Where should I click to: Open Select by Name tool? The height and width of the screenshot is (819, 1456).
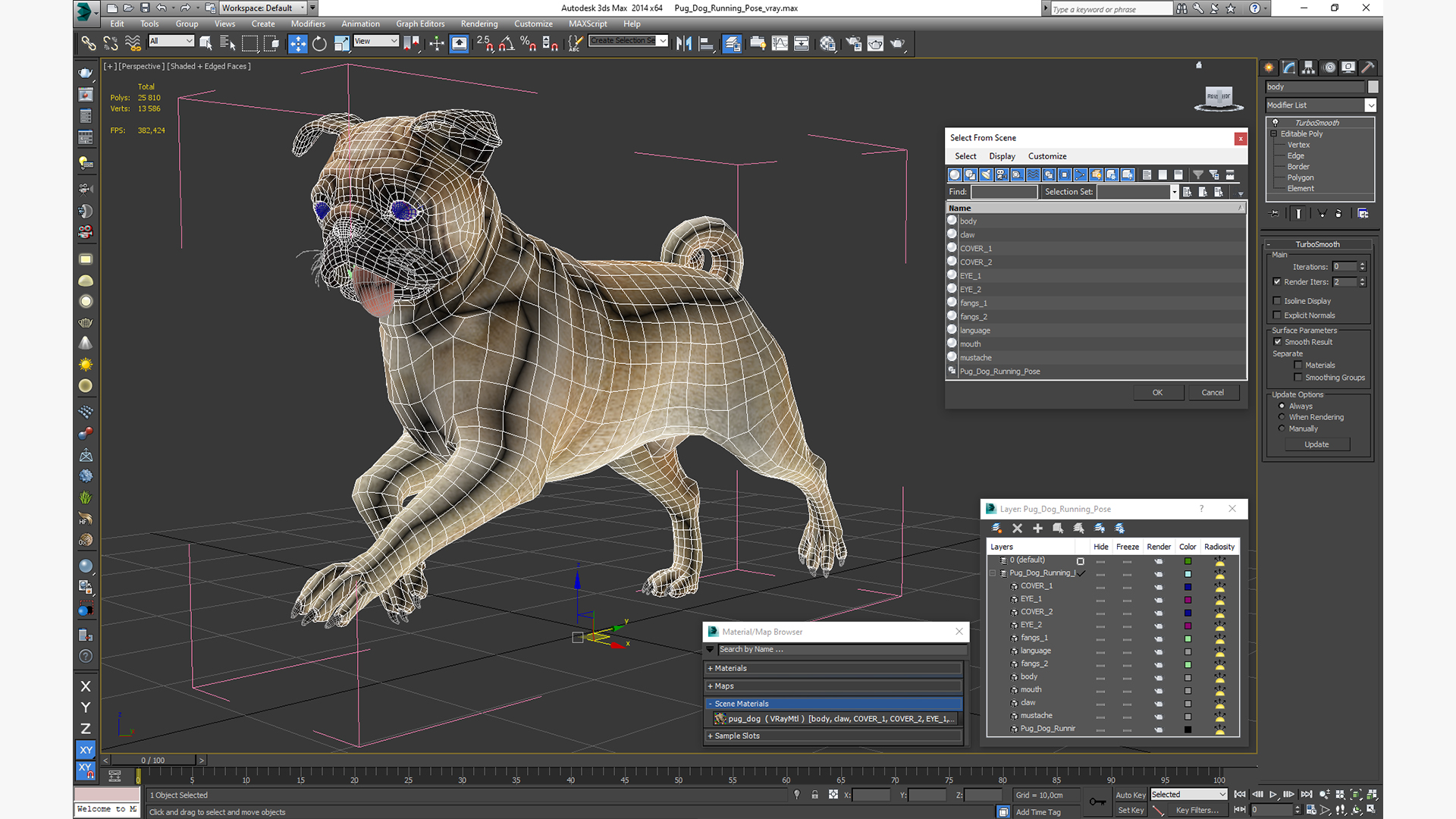tap(227, 43)
